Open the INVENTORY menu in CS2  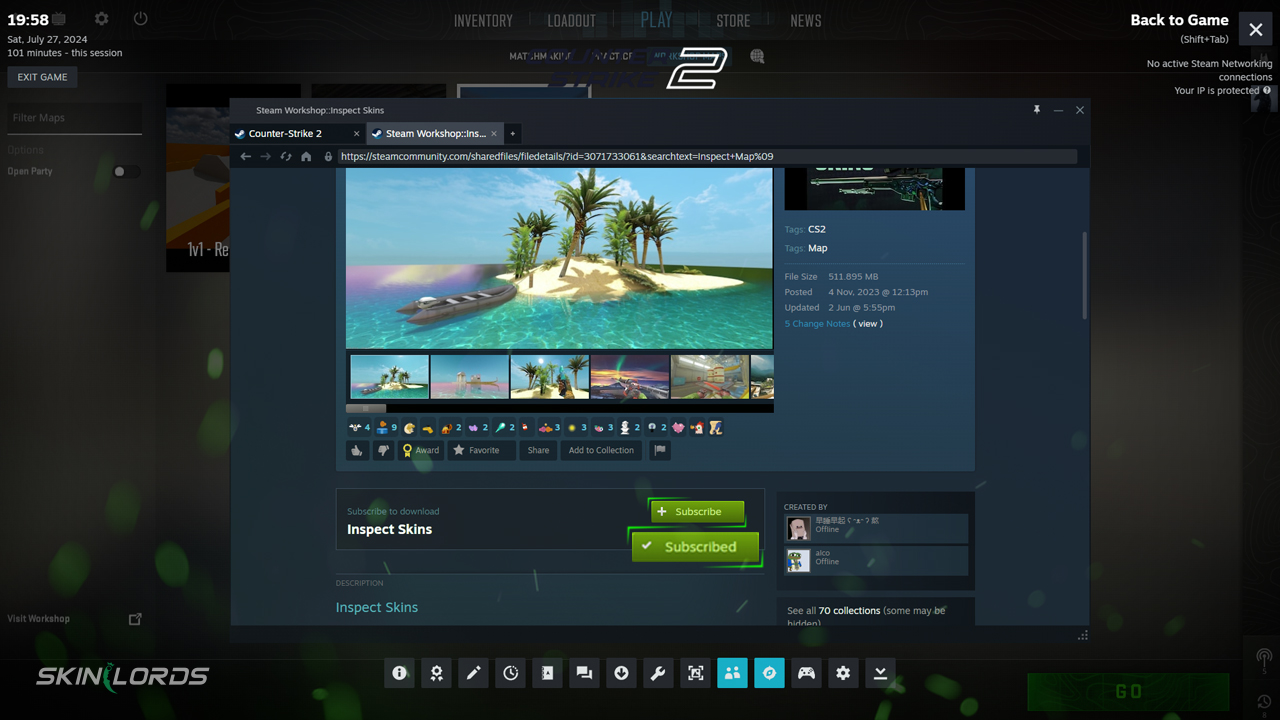pos(483,20)
